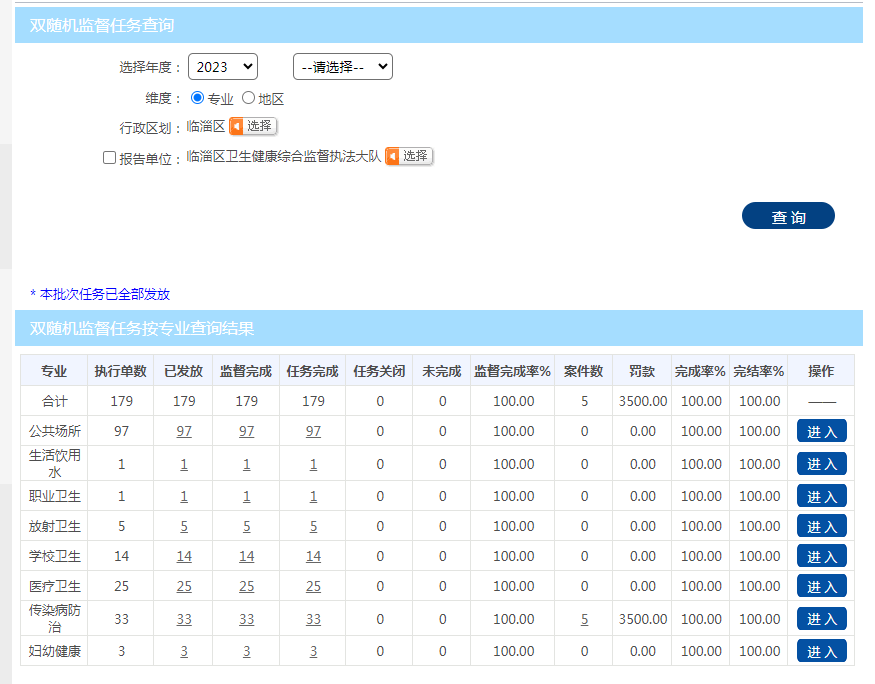Select the 专业 radio button

197,98
